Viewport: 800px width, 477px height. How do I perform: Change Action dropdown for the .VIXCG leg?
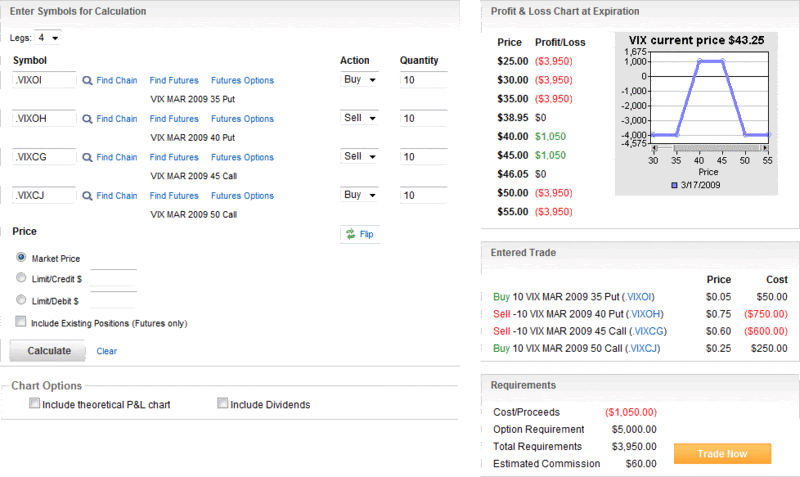point(359,157)
